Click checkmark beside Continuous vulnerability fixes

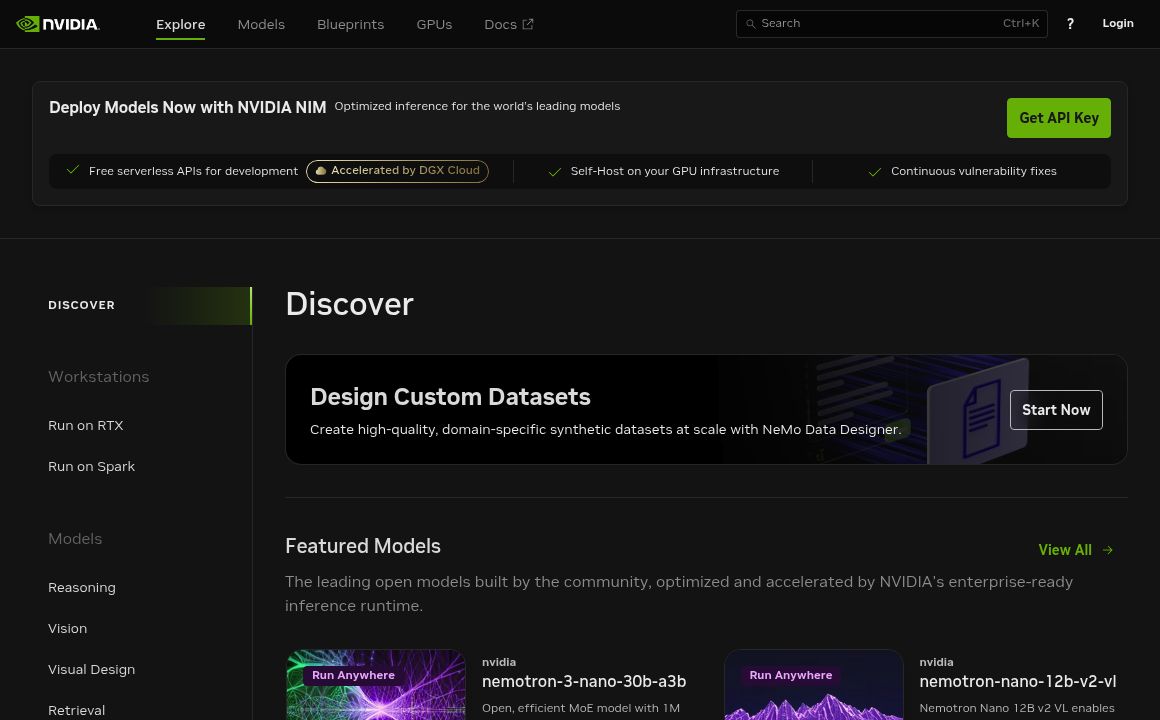[875, 171]
